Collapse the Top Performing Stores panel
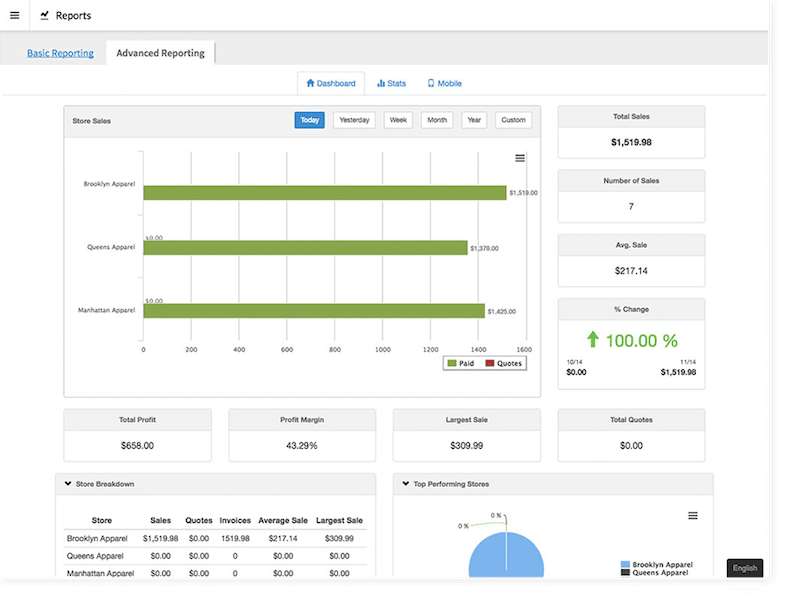Viewport: 800px width, 600px height. [406, 484]
